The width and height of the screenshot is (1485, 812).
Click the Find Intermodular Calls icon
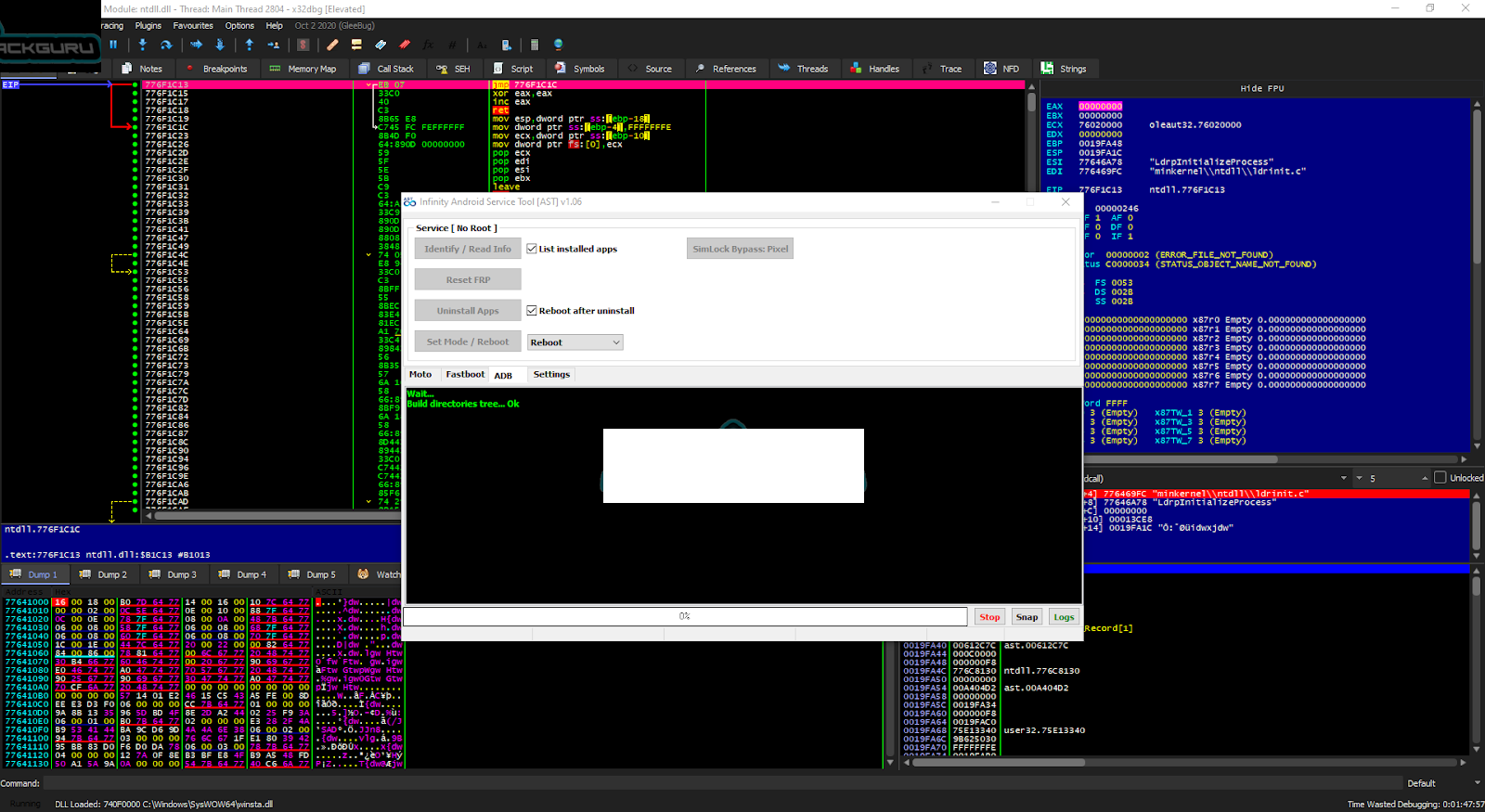coord(506,45)
